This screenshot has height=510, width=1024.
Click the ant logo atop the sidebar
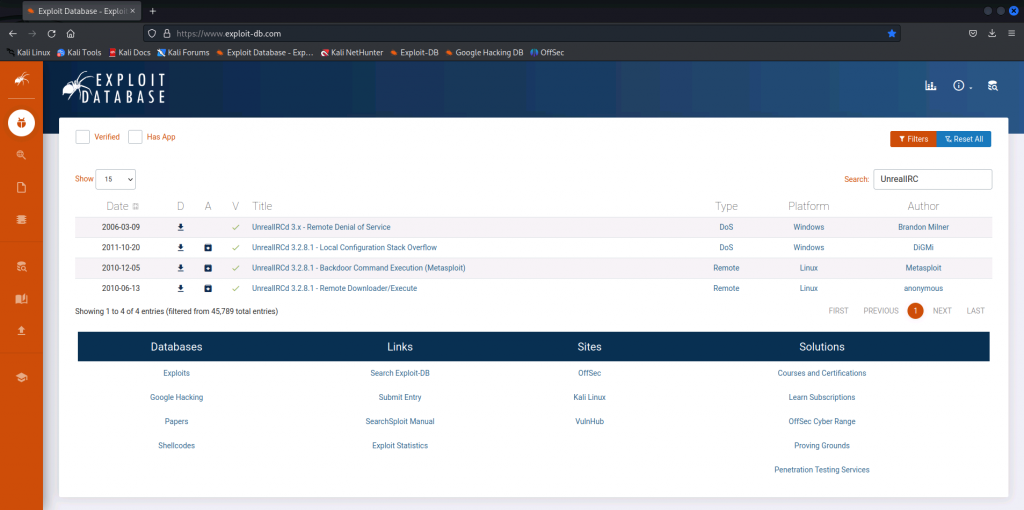click(x=22, y=80)
